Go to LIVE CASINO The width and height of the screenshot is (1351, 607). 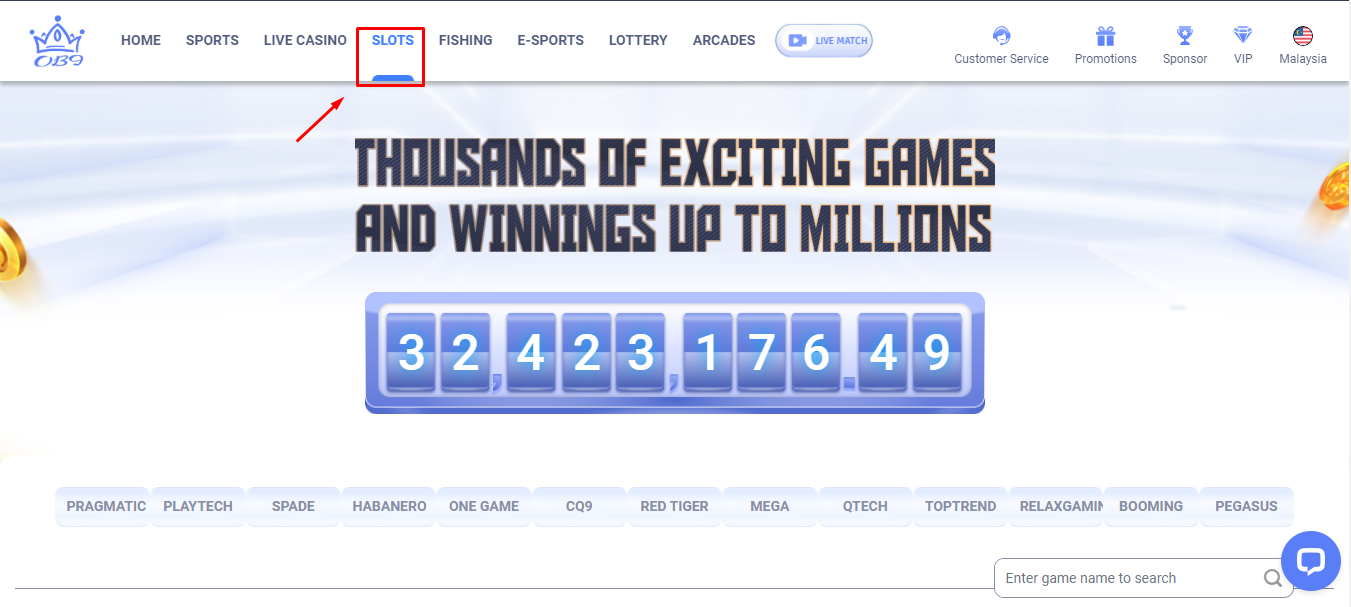305,40
